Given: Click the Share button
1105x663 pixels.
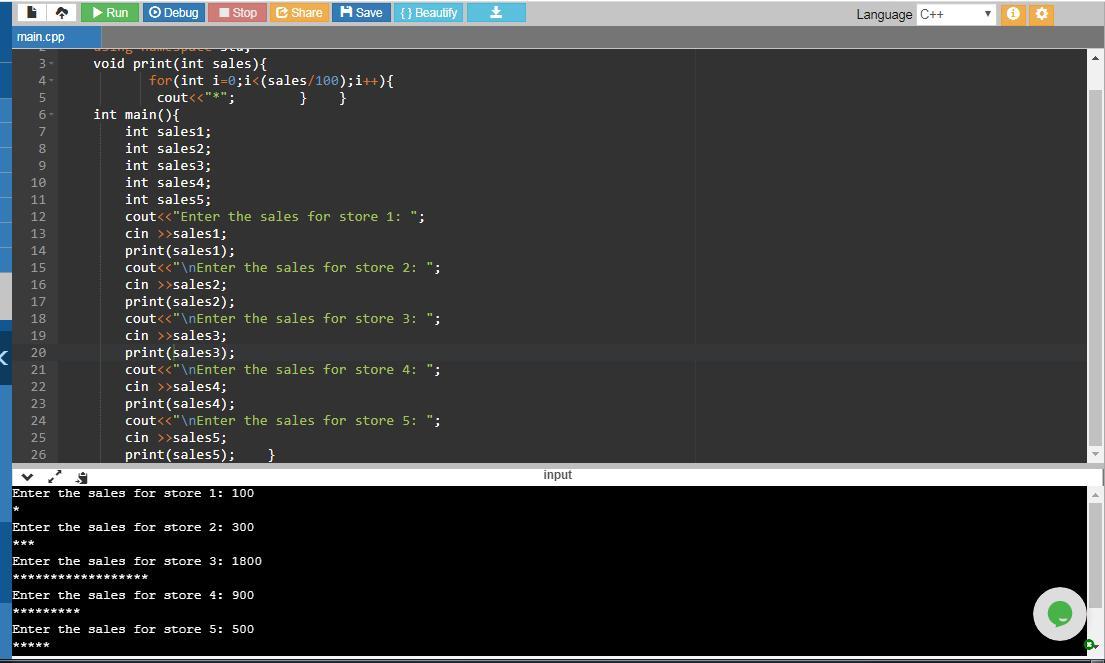Looking at the screenshot, I should (298, 13).
